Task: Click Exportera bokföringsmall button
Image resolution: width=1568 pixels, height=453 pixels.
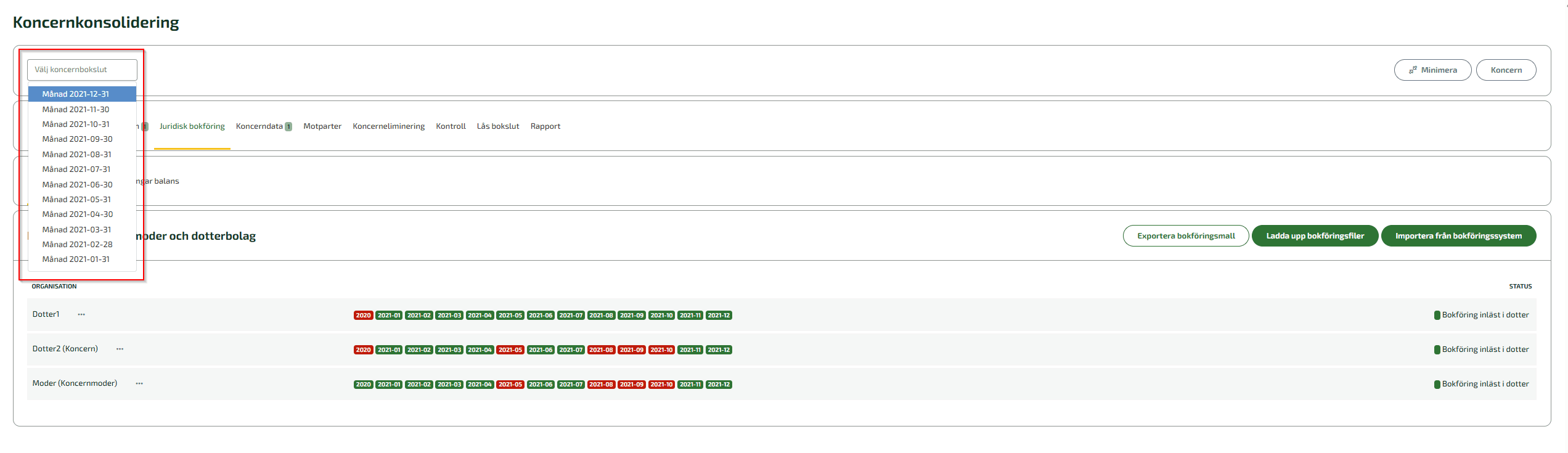Action: pos(1186,236)
